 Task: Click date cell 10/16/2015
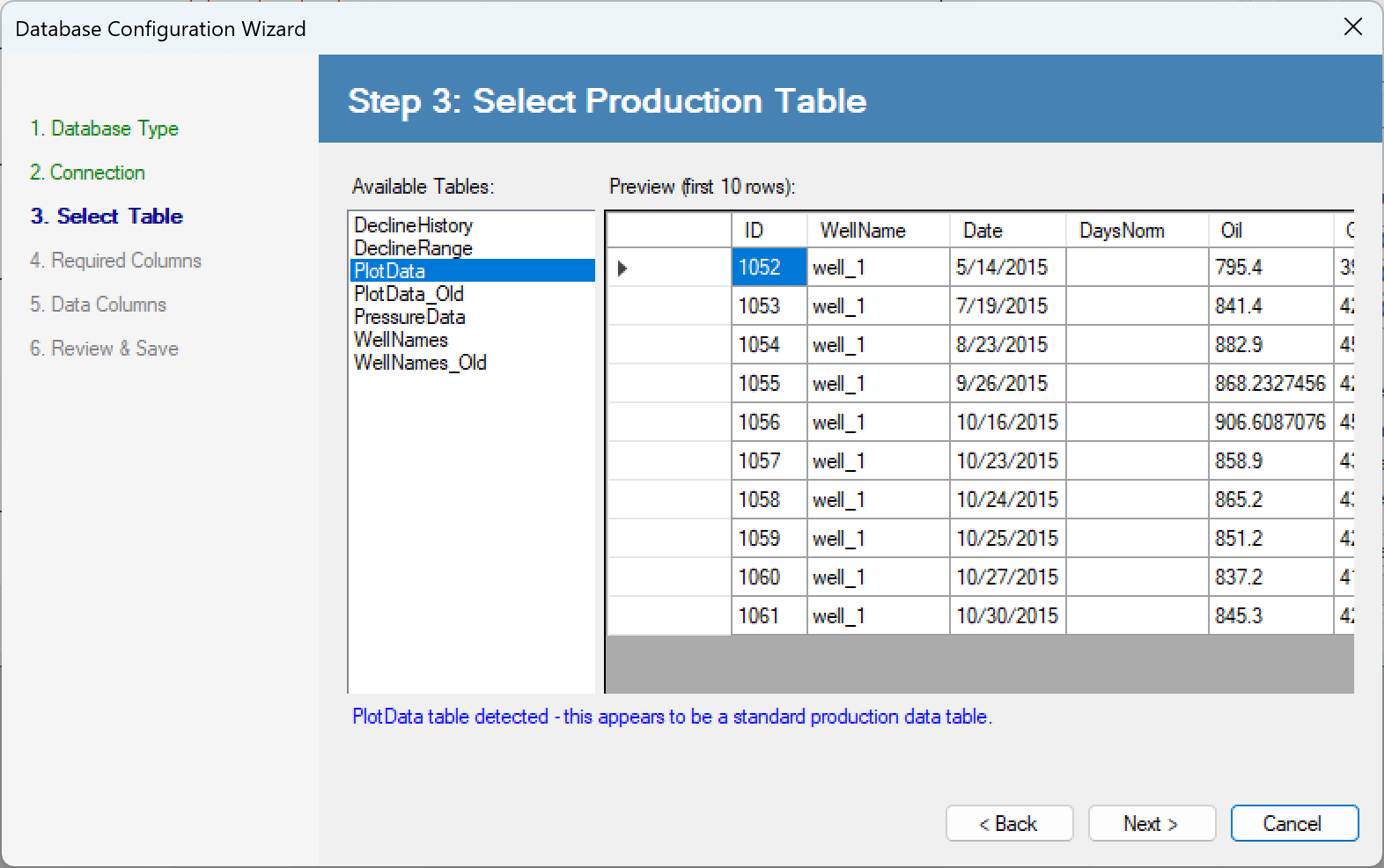(x=1008, y=423)
